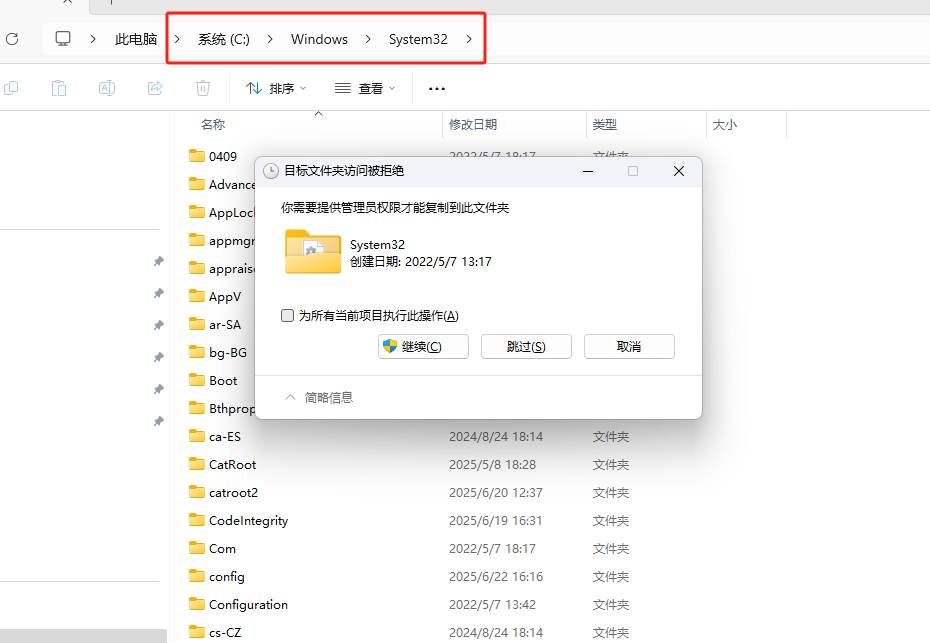Image resolution: width=930 pixels, height=643 pixels.
Task: Select the "catroot2" folder name
Action: pos(233,492)
